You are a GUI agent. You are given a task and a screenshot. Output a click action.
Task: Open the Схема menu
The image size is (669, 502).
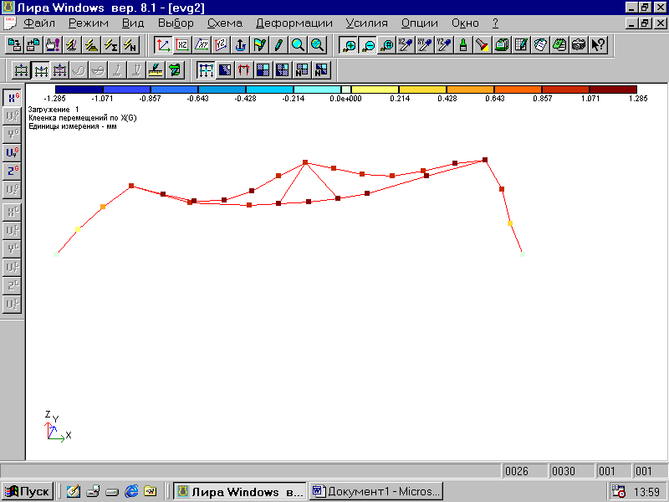tap(225, 23)
